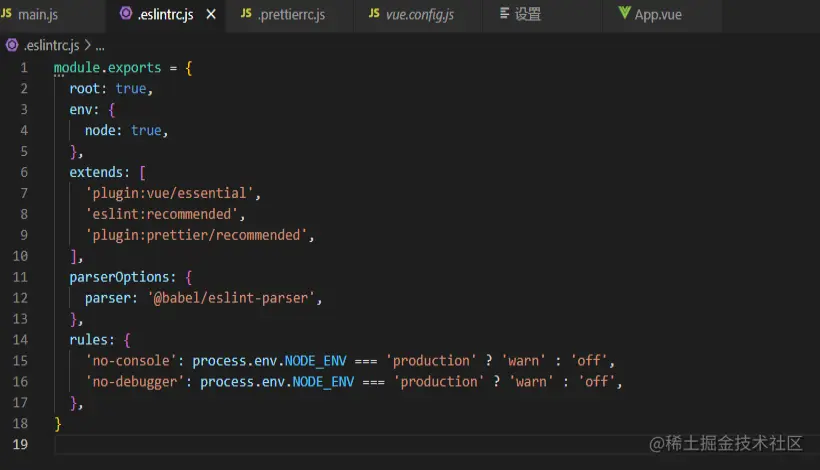Select line number 11 for parserOptions

(x=21, y=276)
